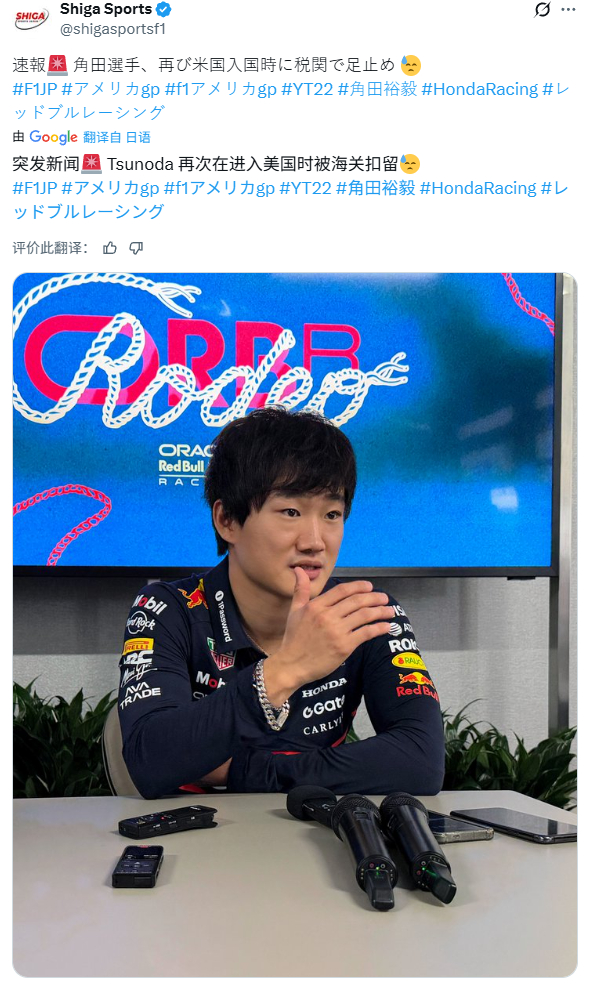Viewport: 592px width, 994px height.
Task: Open the translated #YT22 hashtag
Action: click(306, 188)
